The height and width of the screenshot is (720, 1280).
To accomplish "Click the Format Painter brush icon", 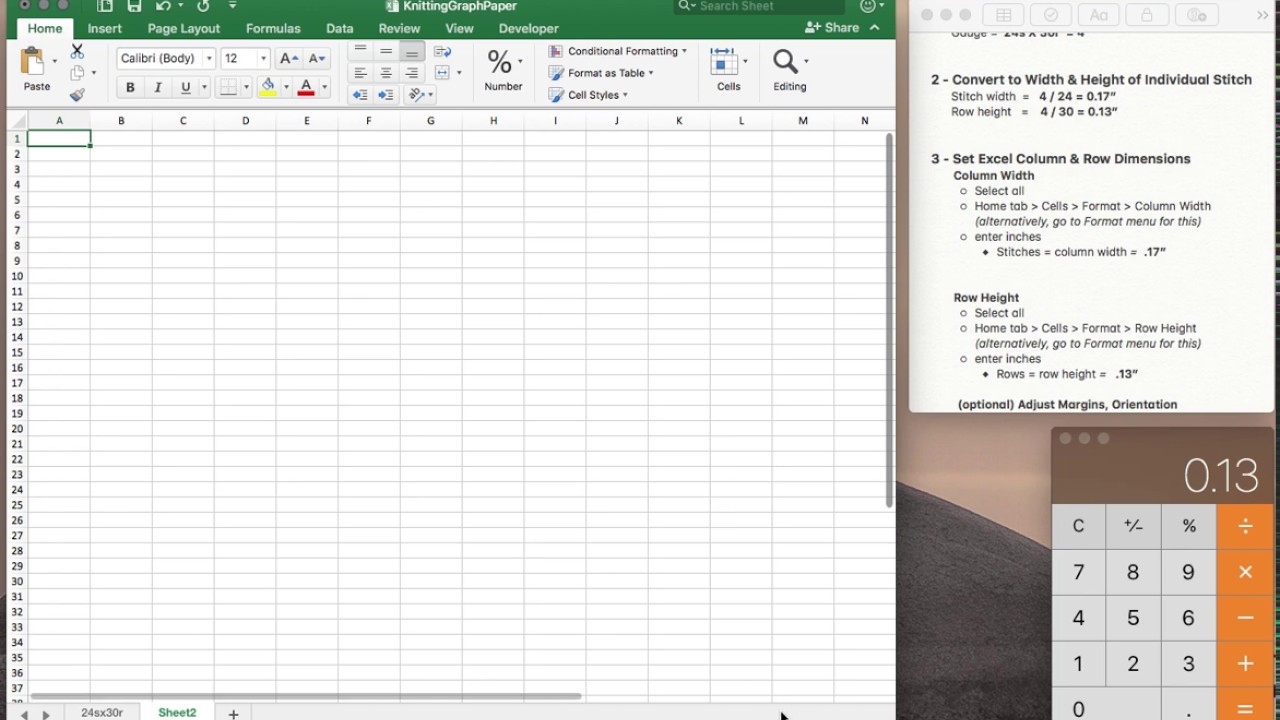I will (77, 95).
